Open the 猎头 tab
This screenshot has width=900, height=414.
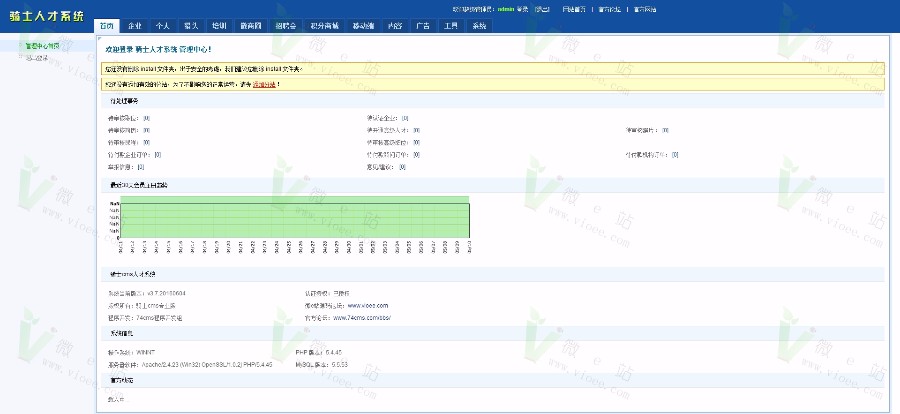point(191,26)
